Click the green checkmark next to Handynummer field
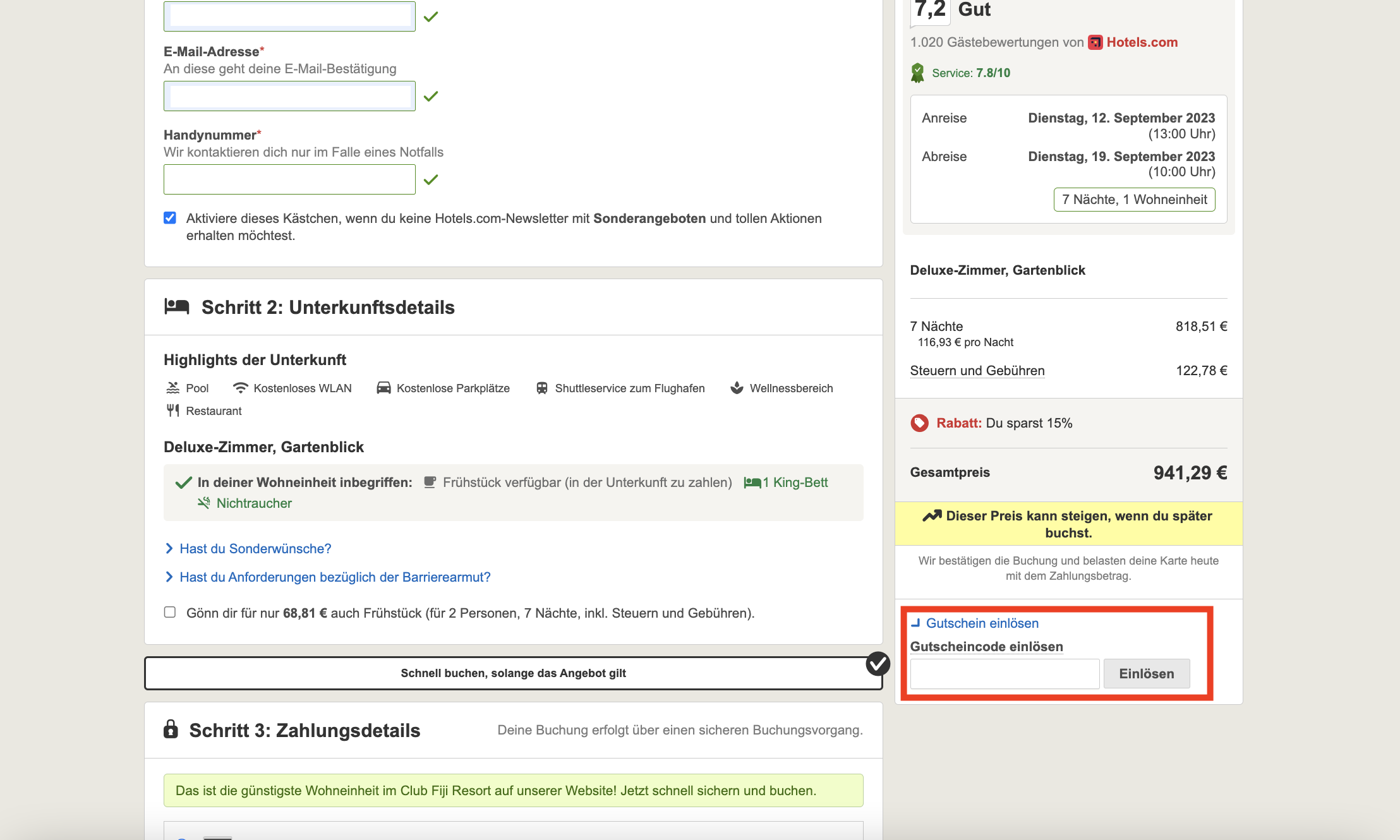1400x840 pixels. pyautogui.click(x=431, y=180)
